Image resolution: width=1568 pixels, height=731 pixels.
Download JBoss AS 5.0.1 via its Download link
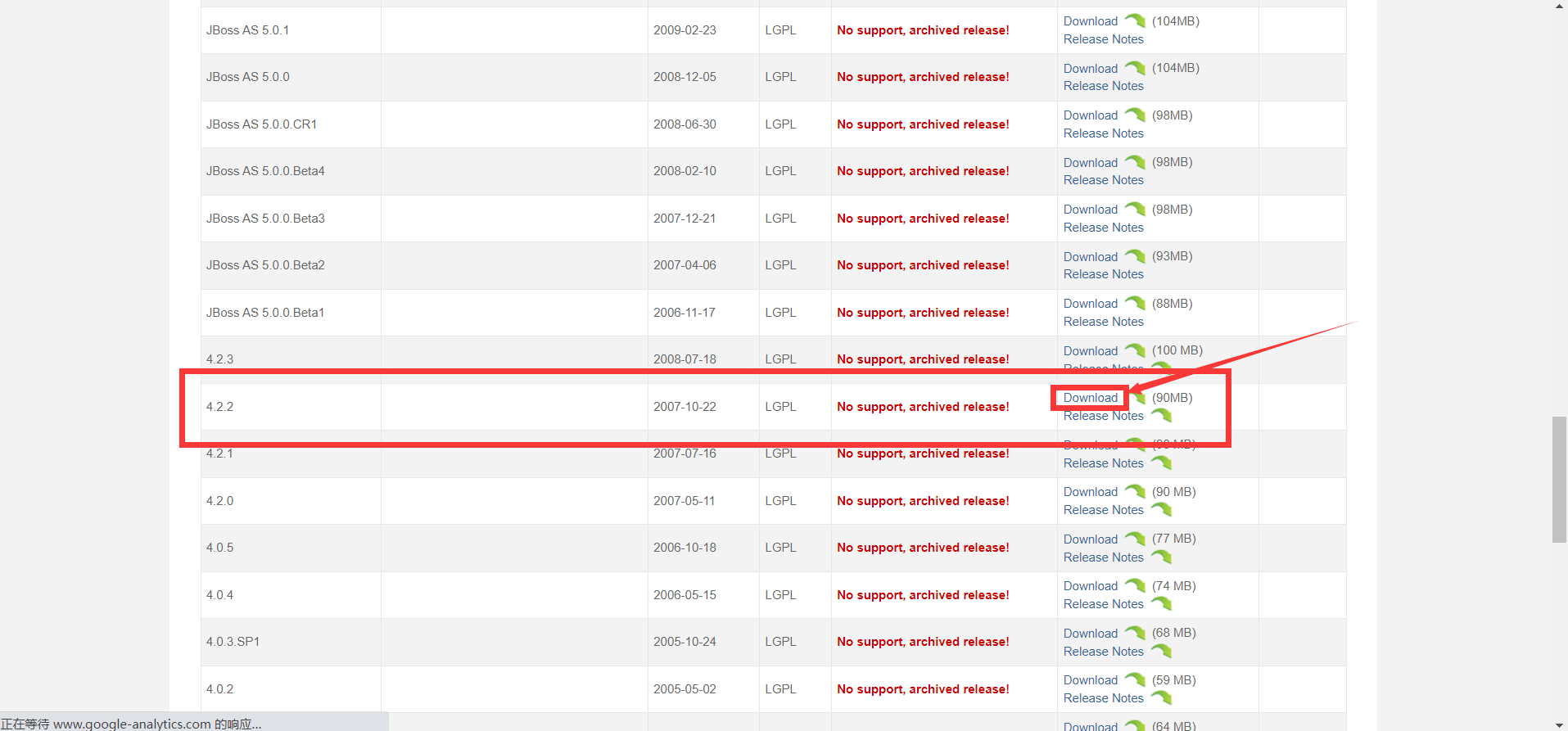1091,21
